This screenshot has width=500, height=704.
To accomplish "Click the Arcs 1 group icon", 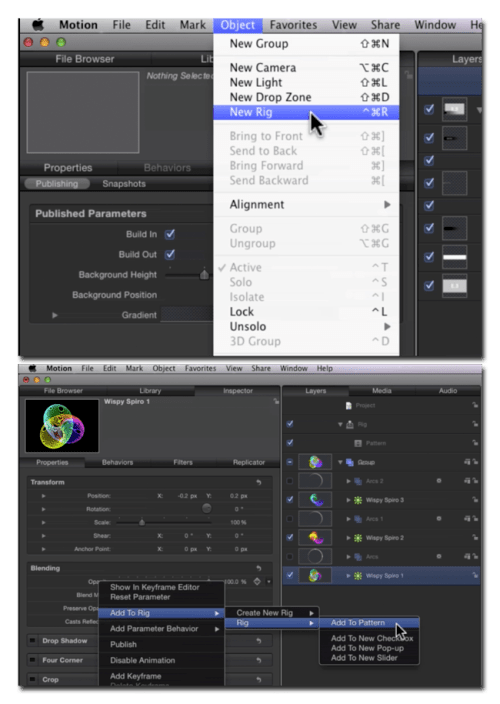I will 358,519.
